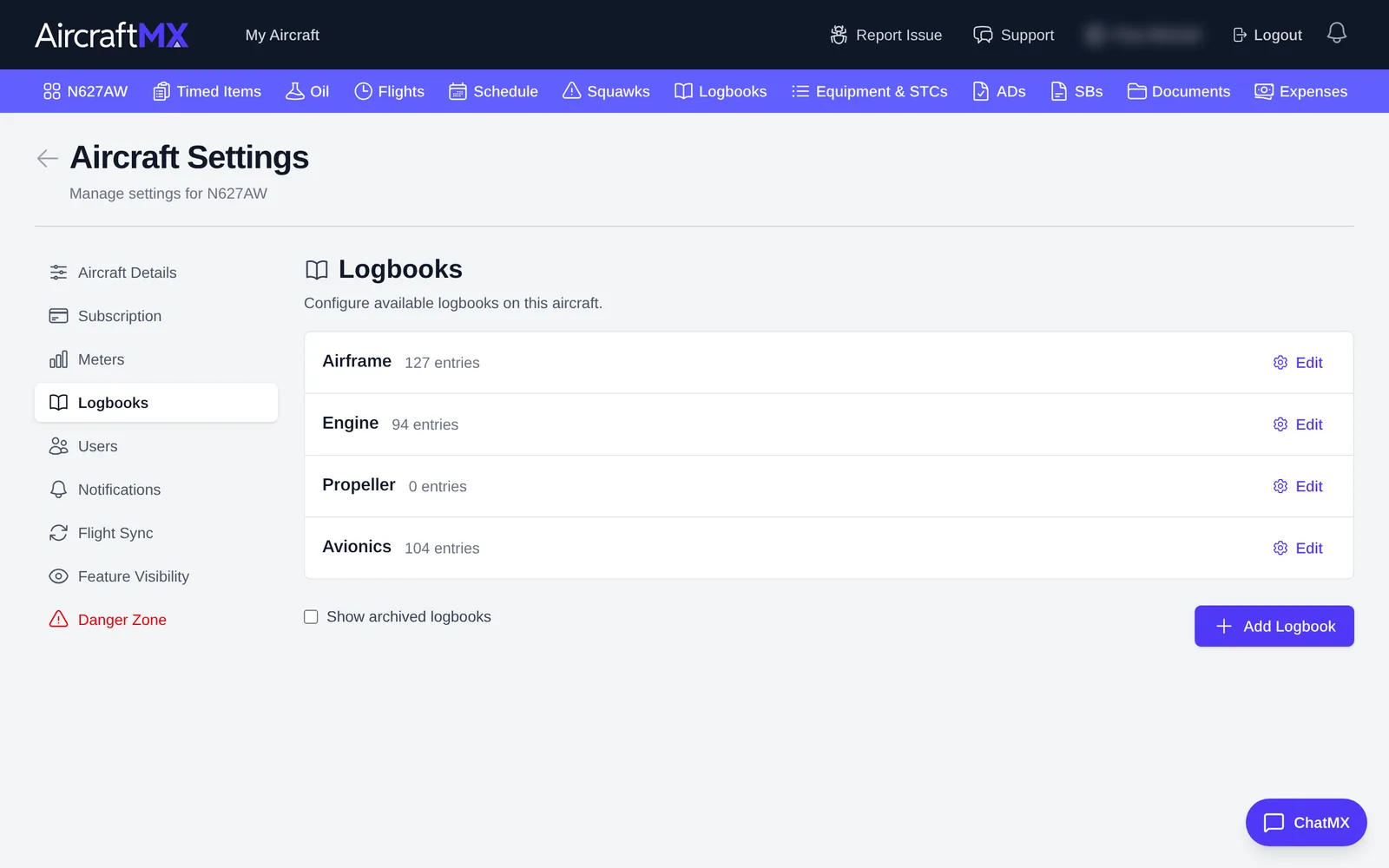Open the Oil tab
This screenshot has height=868, width=1389.
click(x=307, y=91)
